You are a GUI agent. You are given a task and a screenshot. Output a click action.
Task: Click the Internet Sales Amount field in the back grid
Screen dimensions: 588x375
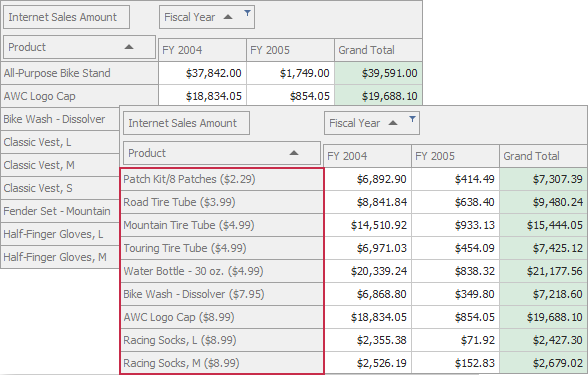[66, 17]
